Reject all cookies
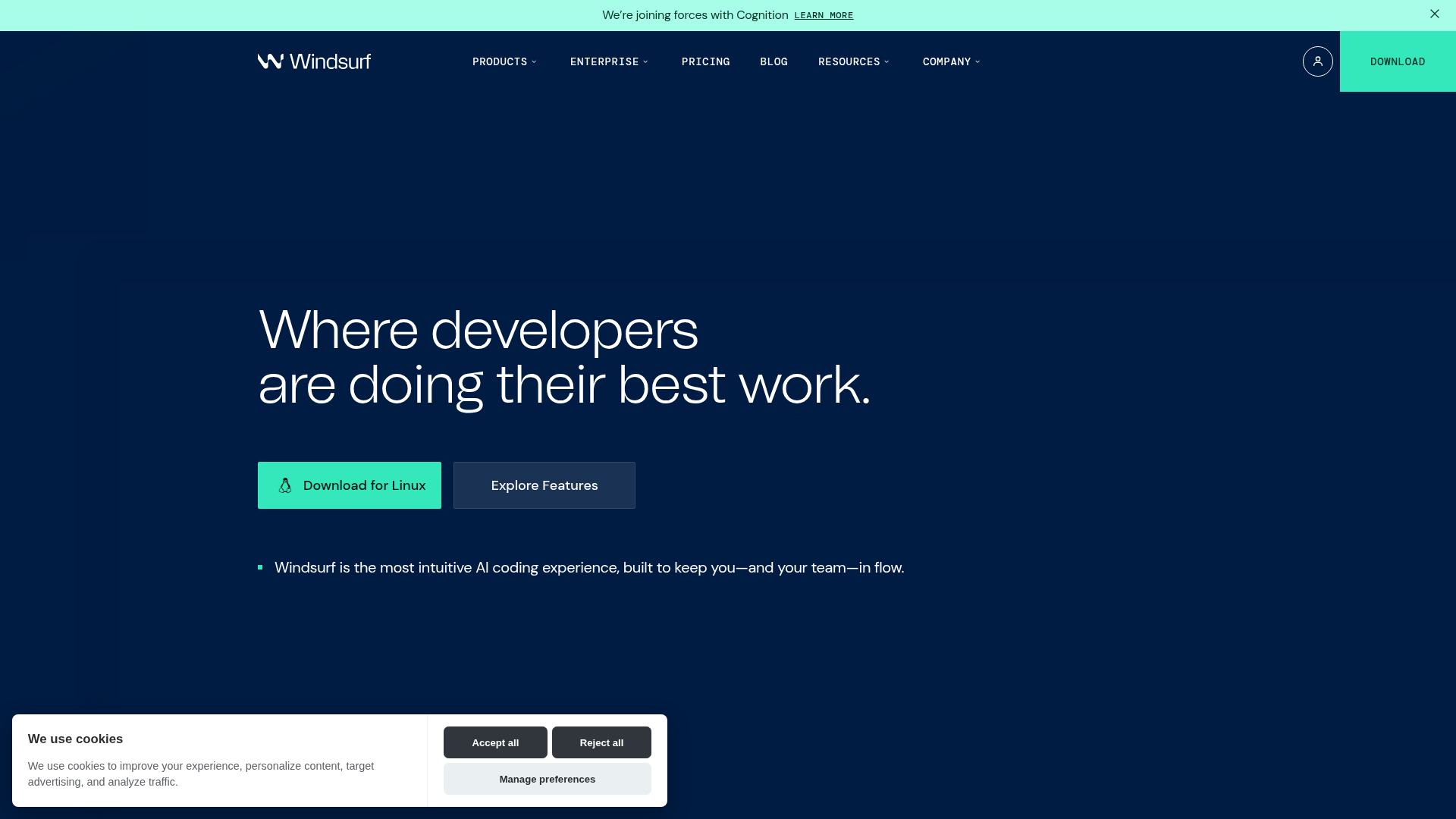This screenshot has width=1456, height=819. pos(601,742)
